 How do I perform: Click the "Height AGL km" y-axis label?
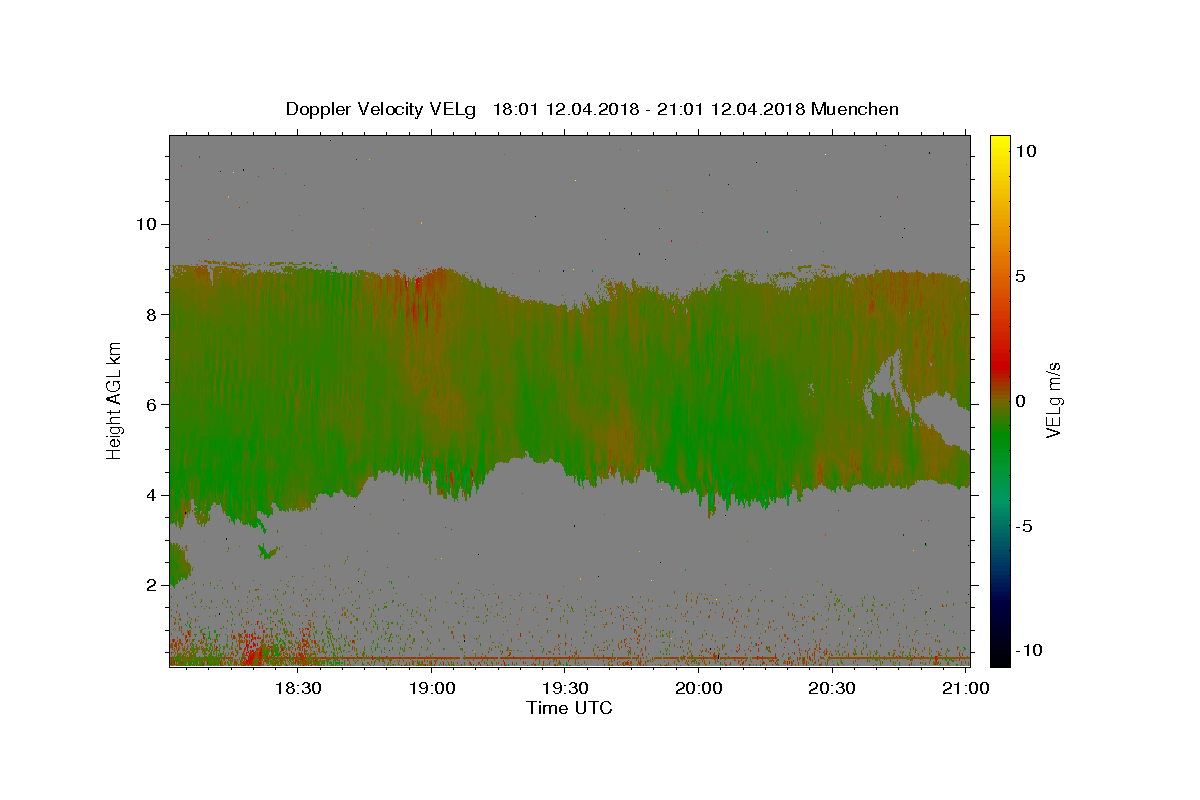[x=115, y=400]
